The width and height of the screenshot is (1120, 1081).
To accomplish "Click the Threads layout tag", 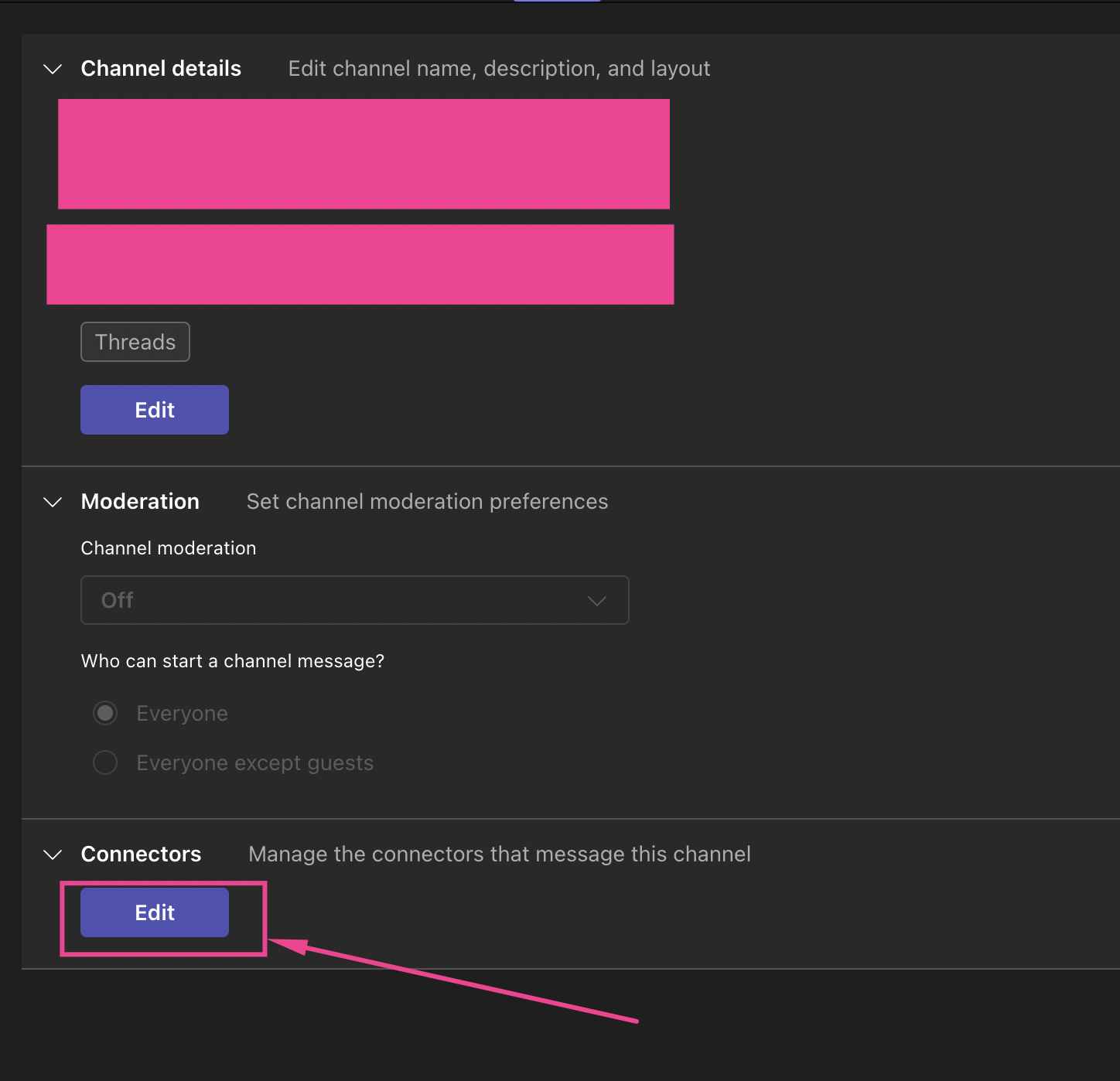I will click(x=135, y=342).
